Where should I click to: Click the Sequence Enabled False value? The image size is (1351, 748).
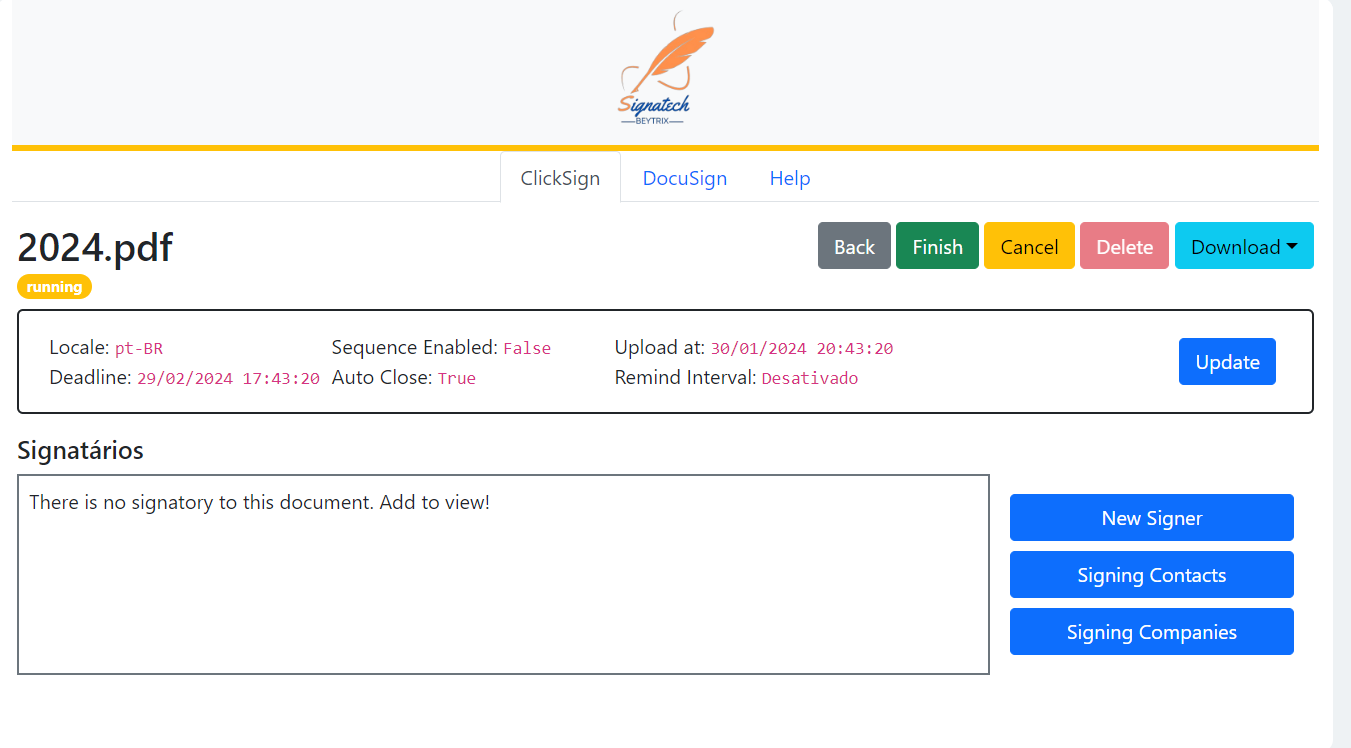tap(527, 349)
